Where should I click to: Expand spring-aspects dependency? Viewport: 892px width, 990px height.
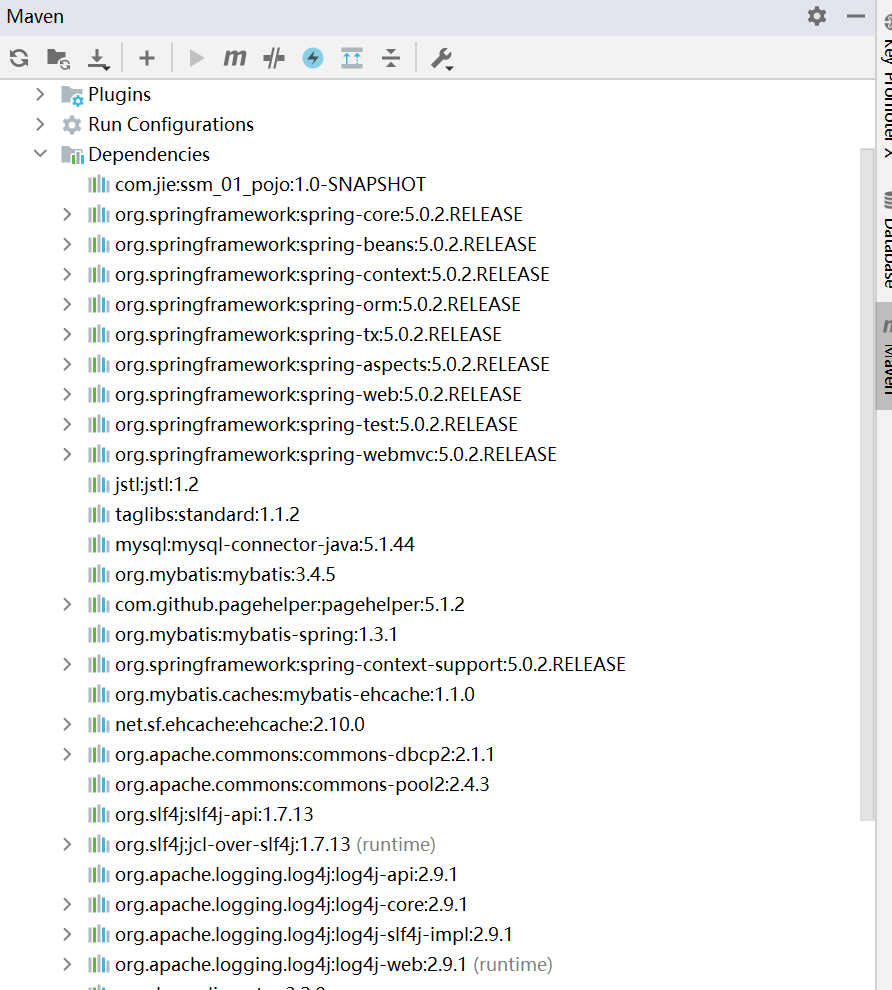[x=68, y=364]
